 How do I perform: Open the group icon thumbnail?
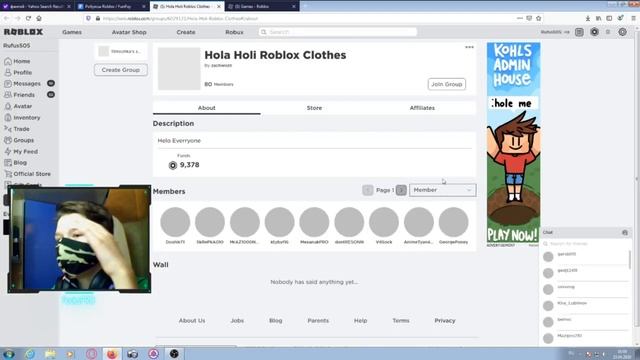click(x=179, y=69)
